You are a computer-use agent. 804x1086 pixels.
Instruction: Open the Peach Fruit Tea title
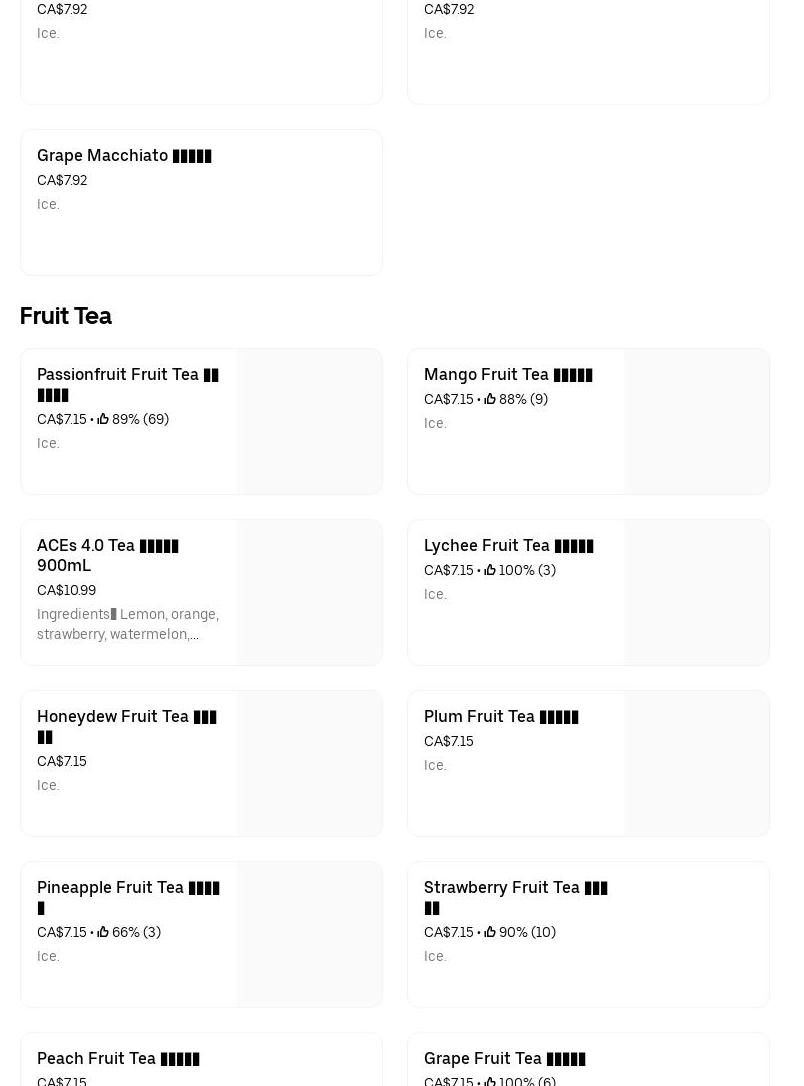point(118,1058)
